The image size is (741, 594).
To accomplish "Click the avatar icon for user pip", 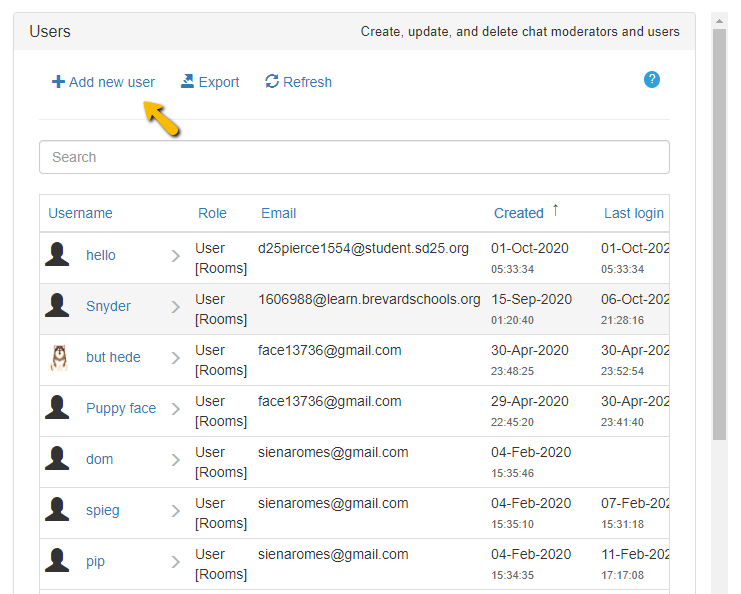I will tap(58, 562).
